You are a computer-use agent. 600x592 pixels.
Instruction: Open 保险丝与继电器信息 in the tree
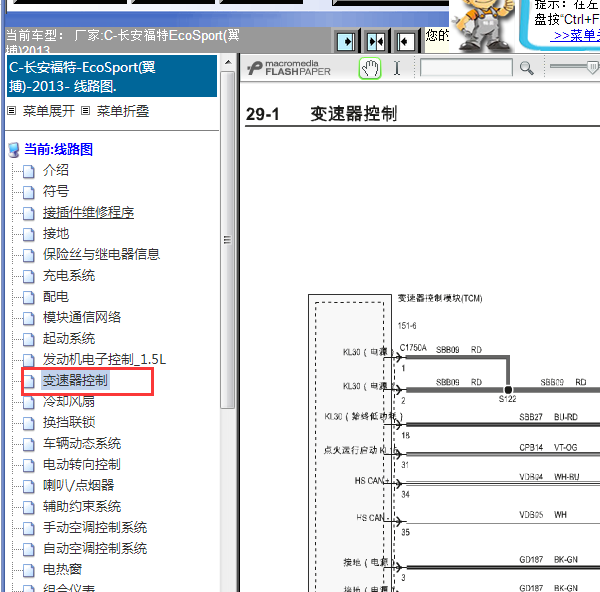click(x=101, y=254)
